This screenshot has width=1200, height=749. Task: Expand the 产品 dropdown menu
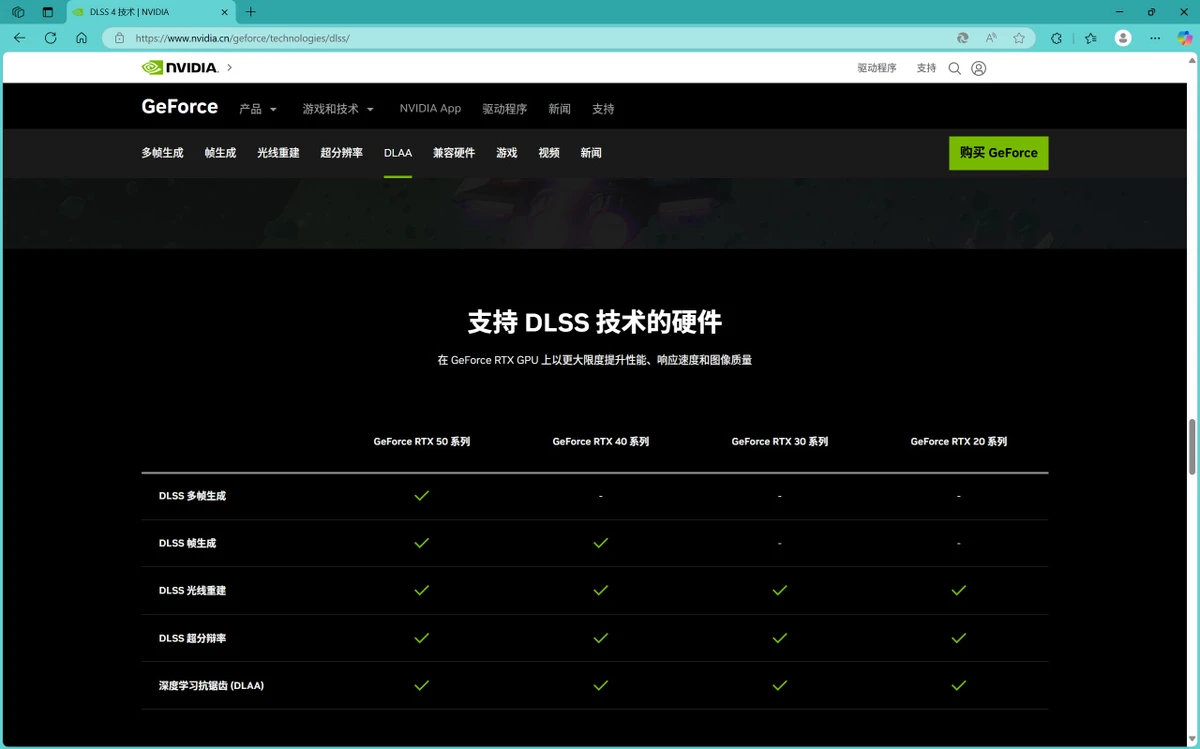point(258,109)
